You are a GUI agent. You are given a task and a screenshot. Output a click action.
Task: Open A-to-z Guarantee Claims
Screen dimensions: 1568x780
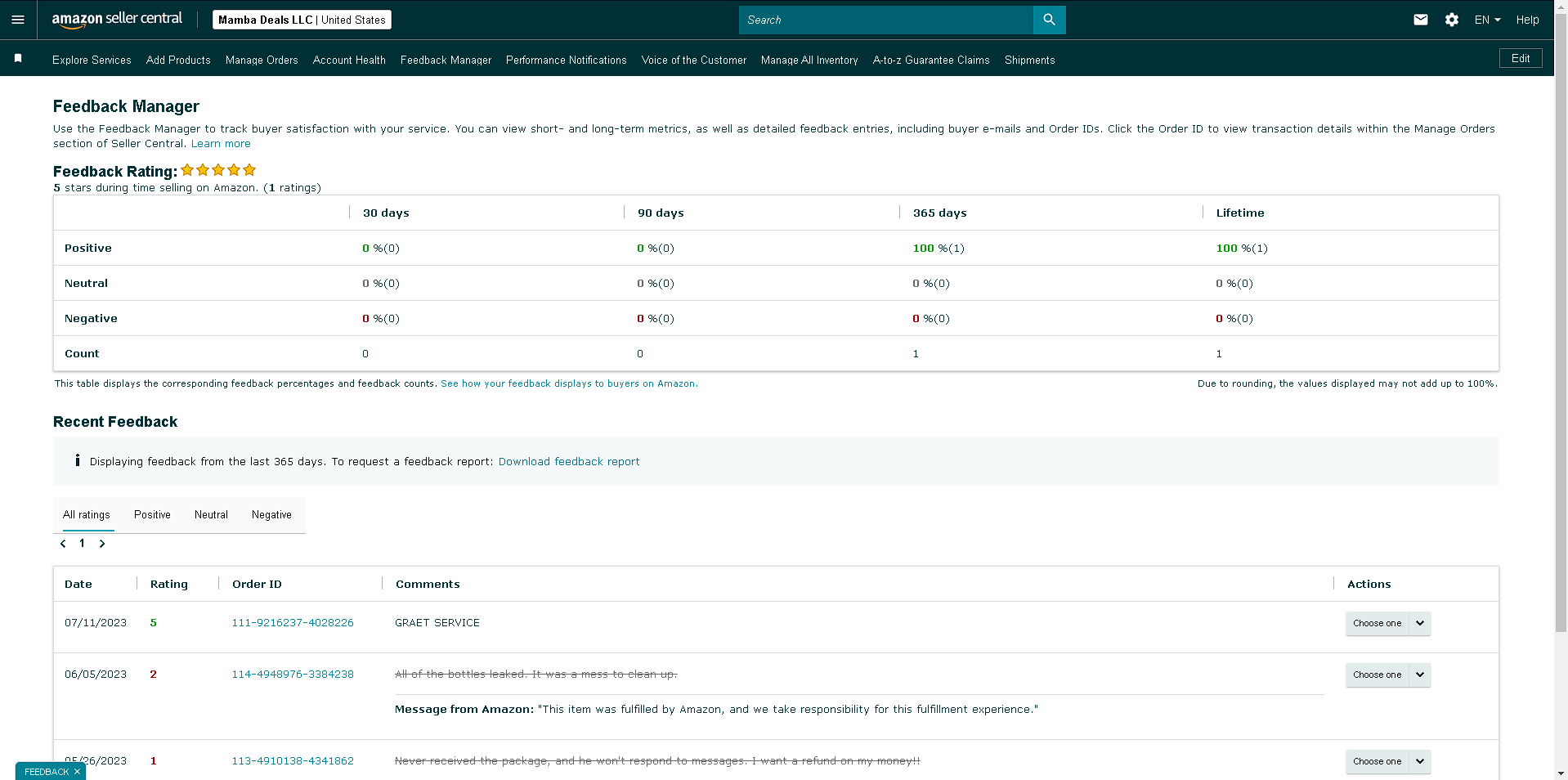click(x=931, y=60)
